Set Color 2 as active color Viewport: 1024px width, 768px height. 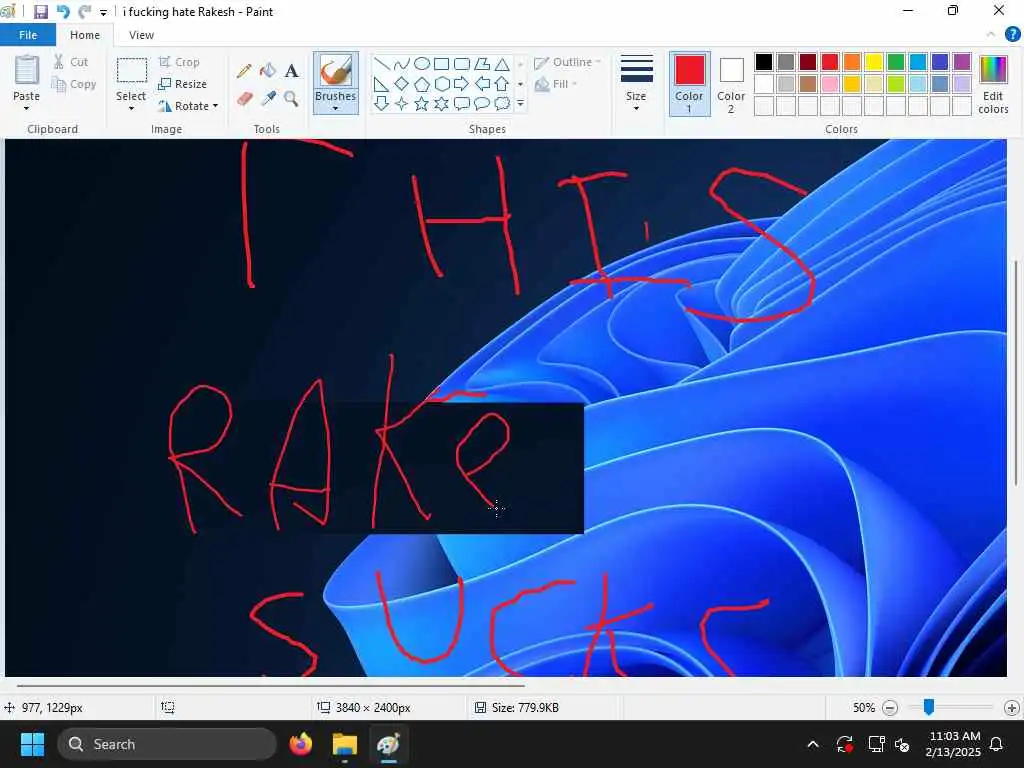[x=731, y=84]
